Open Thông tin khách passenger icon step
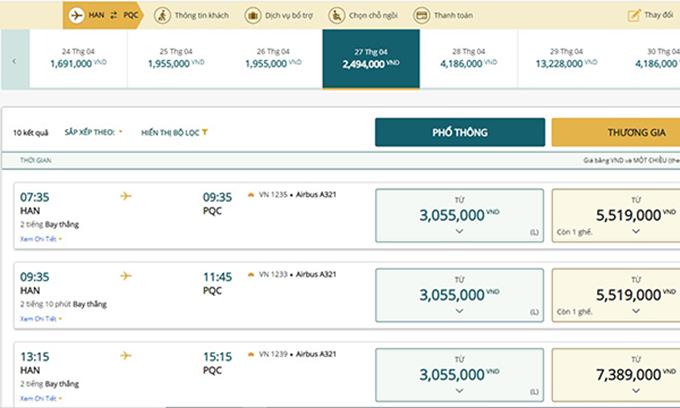 [162, 15]
